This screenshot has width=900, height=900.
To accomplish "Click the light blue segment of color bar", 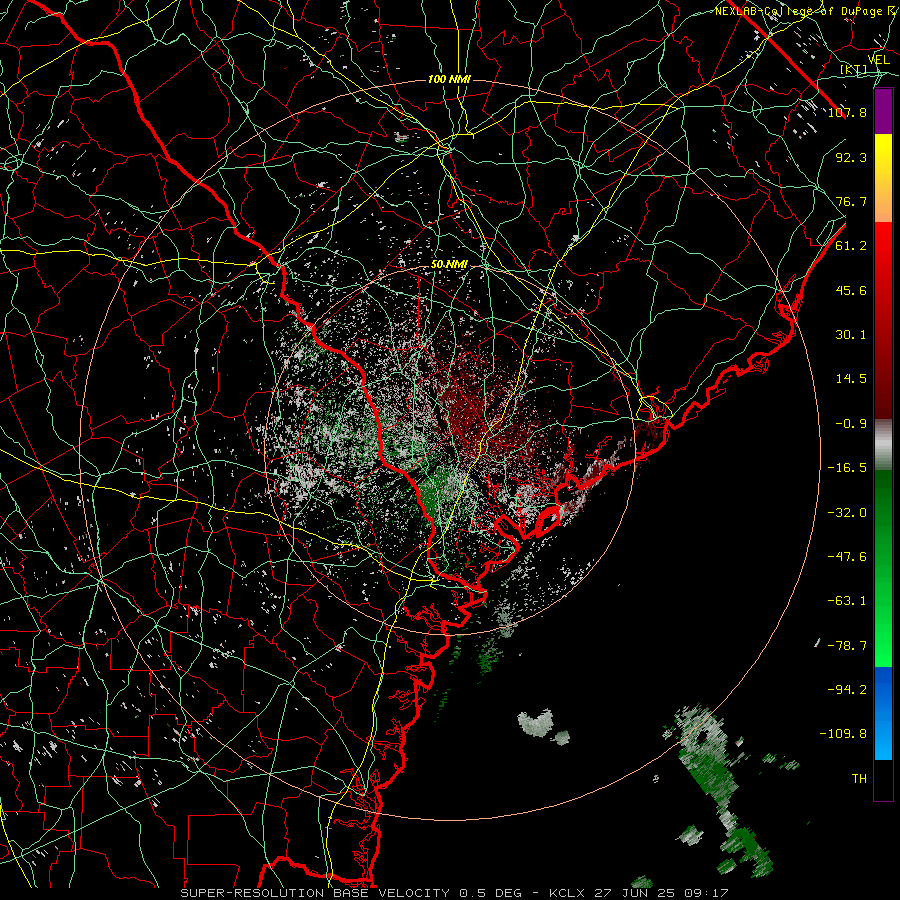I will (883, 738).
